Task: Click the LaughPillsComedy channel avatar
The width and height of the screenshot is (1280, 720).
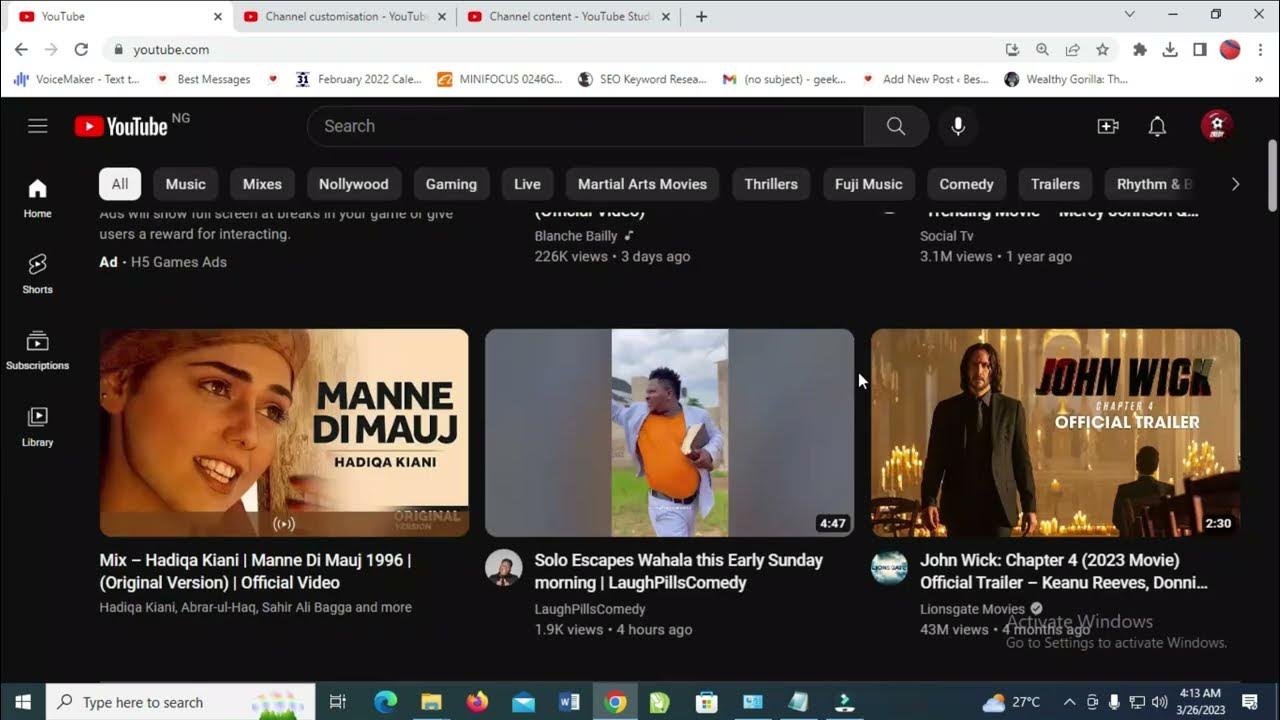Action: (503, 567)
